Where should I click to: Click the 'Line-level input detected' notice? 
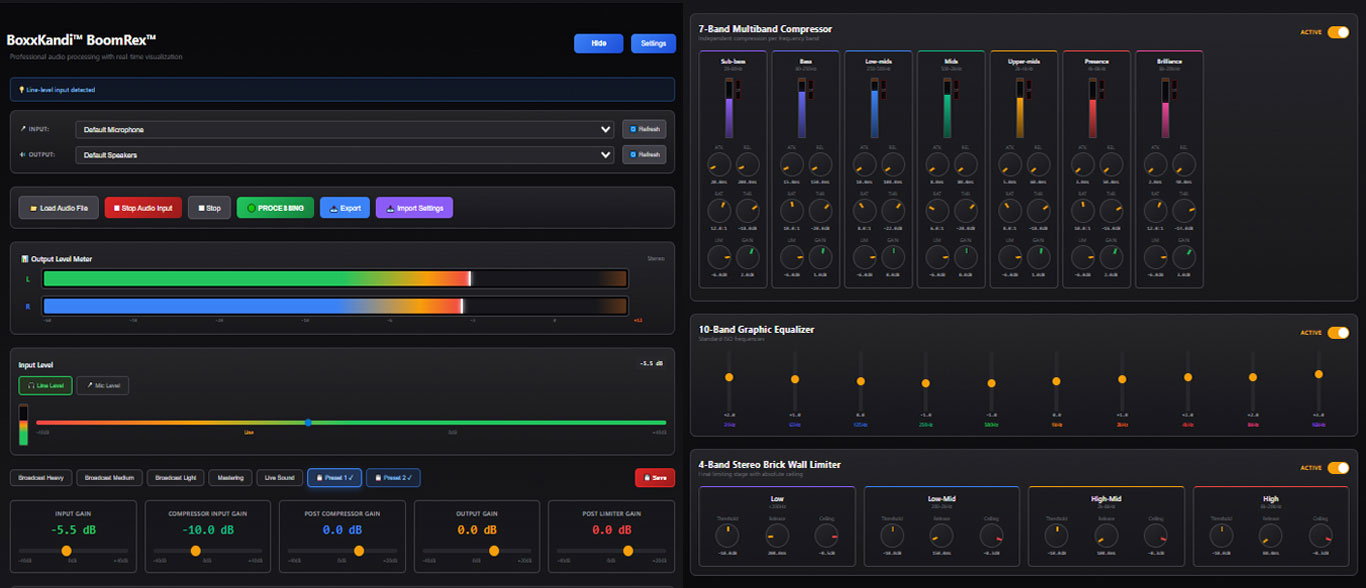pyautogui.click(x=342, y=90)
